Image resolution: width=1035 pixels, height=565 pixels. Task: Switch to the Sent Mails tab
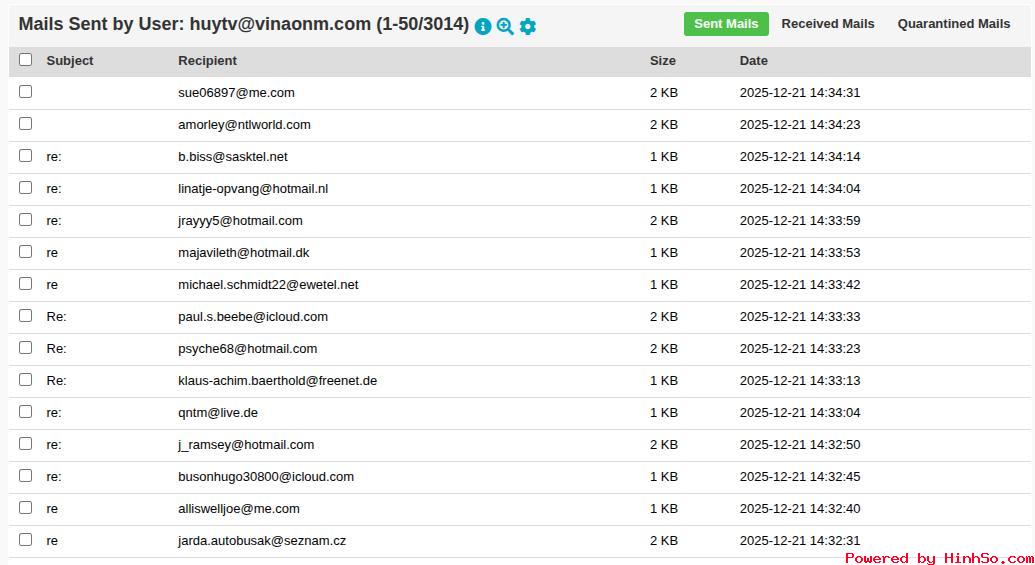click(x=726, y=24)
